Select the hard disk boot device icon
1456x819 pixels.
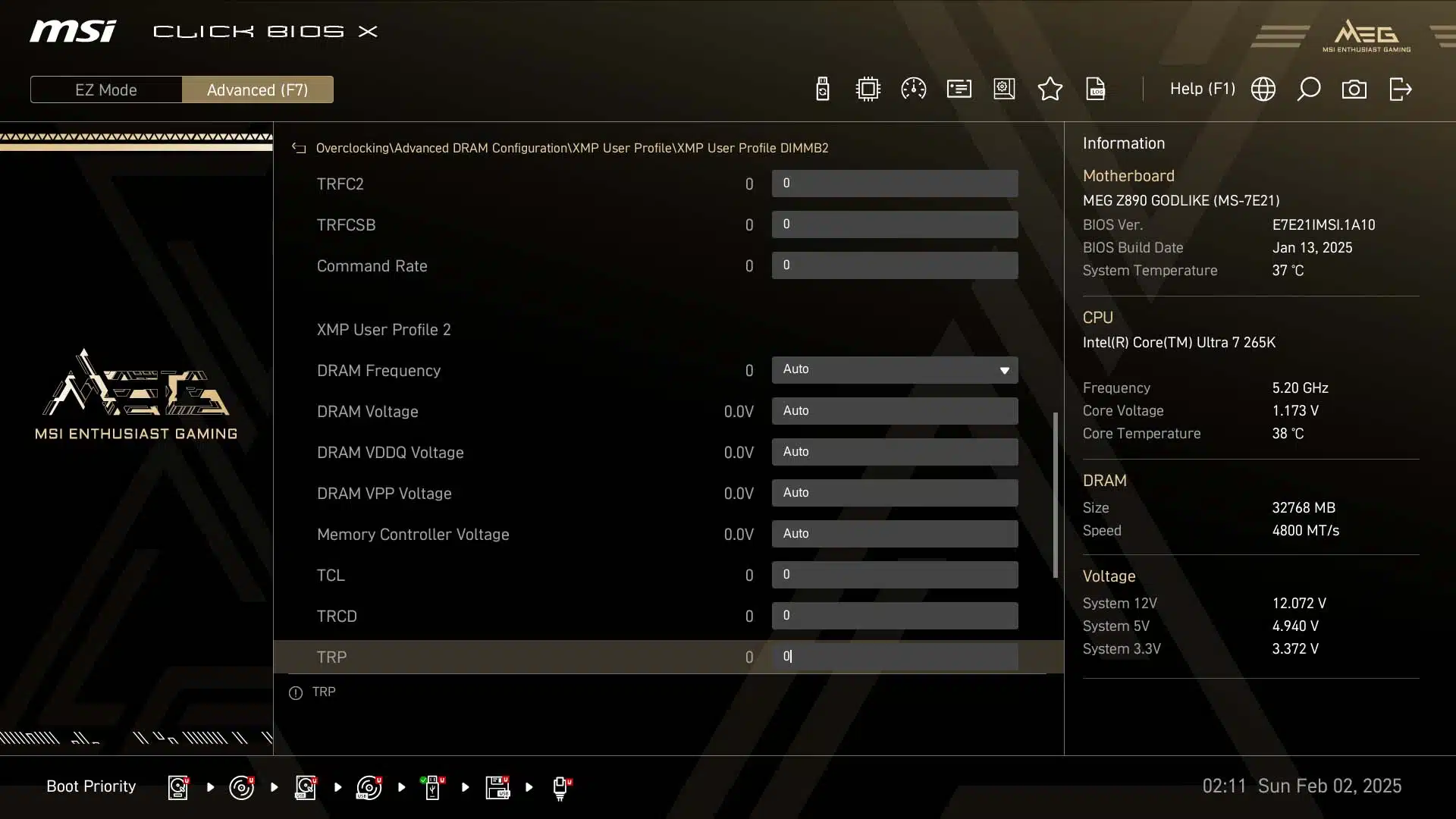178,787
